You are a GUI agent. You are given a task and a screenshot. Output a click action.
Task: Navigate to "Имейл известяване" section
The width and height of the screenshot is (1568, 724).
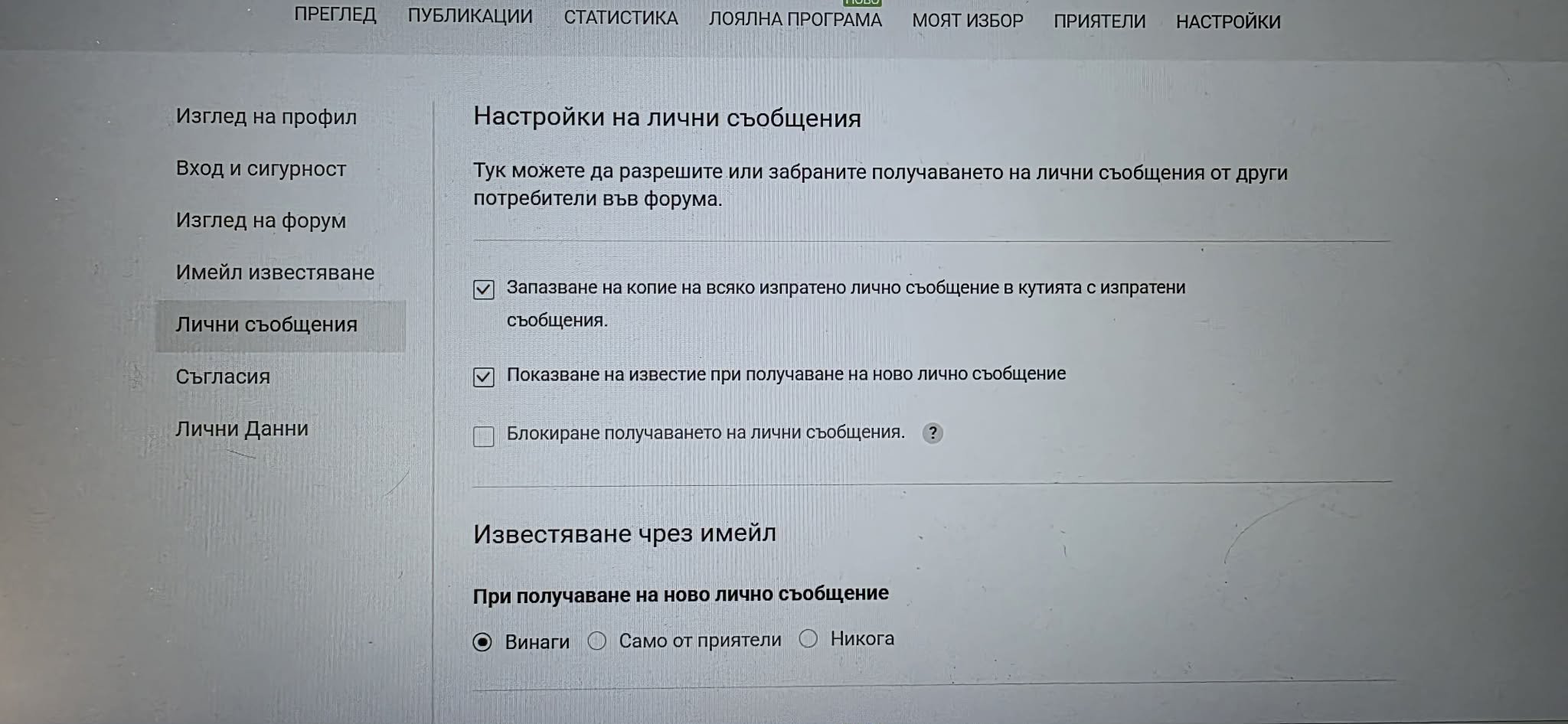tap(275, 272)
